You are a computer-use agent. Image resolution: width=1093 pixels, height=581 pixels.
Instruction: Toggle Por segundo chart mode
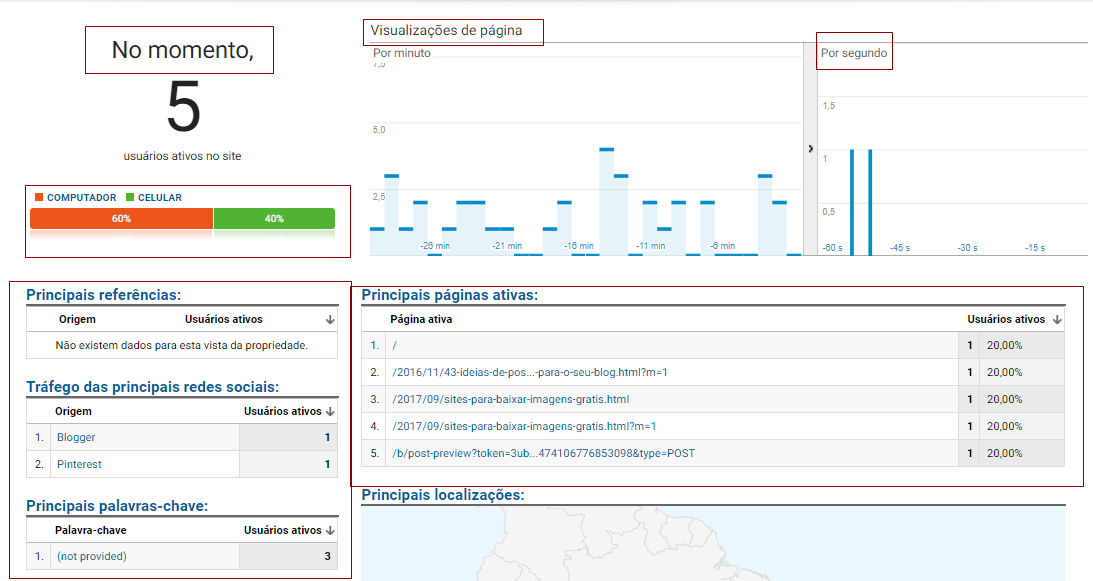click(x=853, y=51)
